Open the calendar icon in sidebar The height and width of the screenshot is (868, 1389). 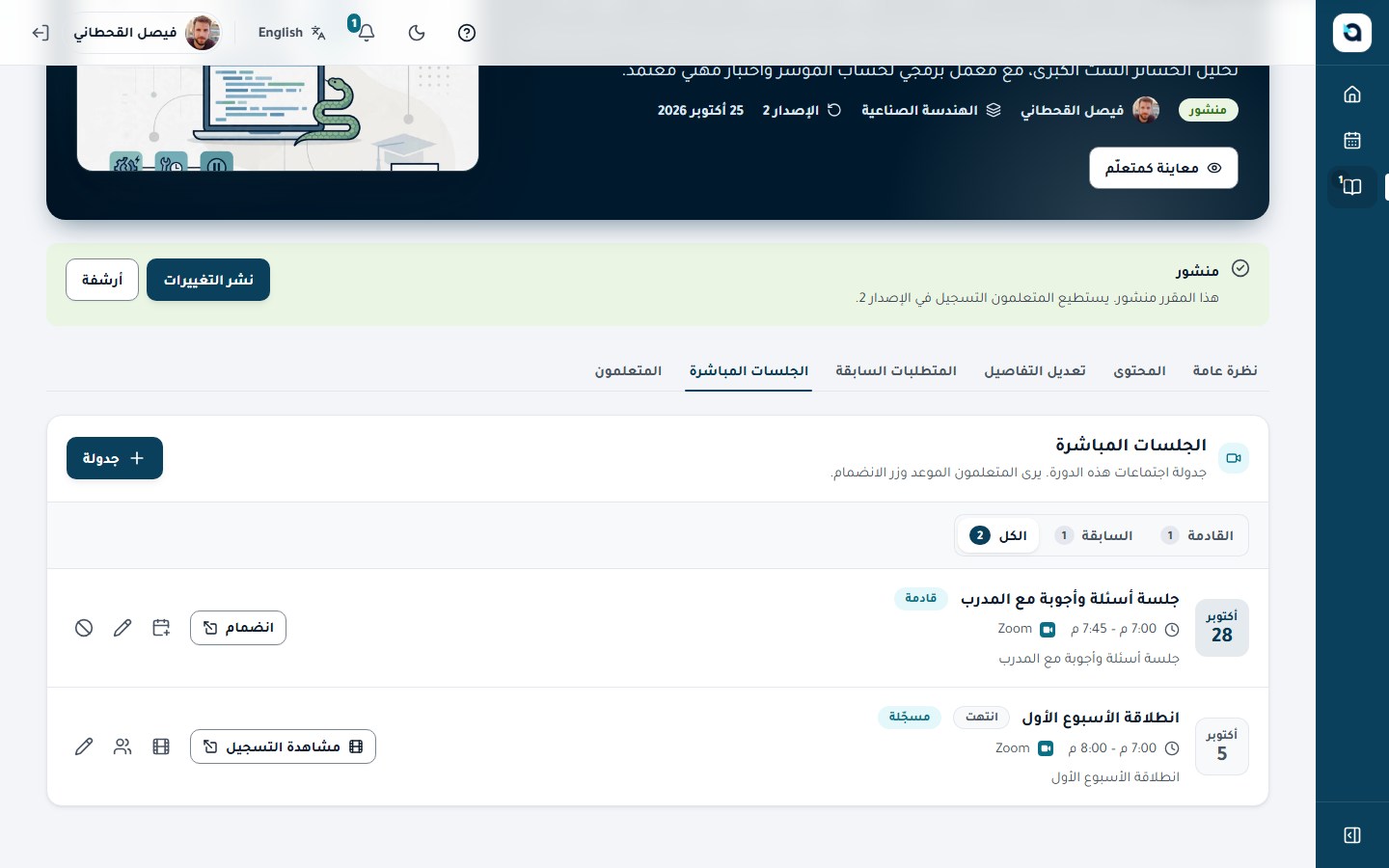pos(1352,140)
